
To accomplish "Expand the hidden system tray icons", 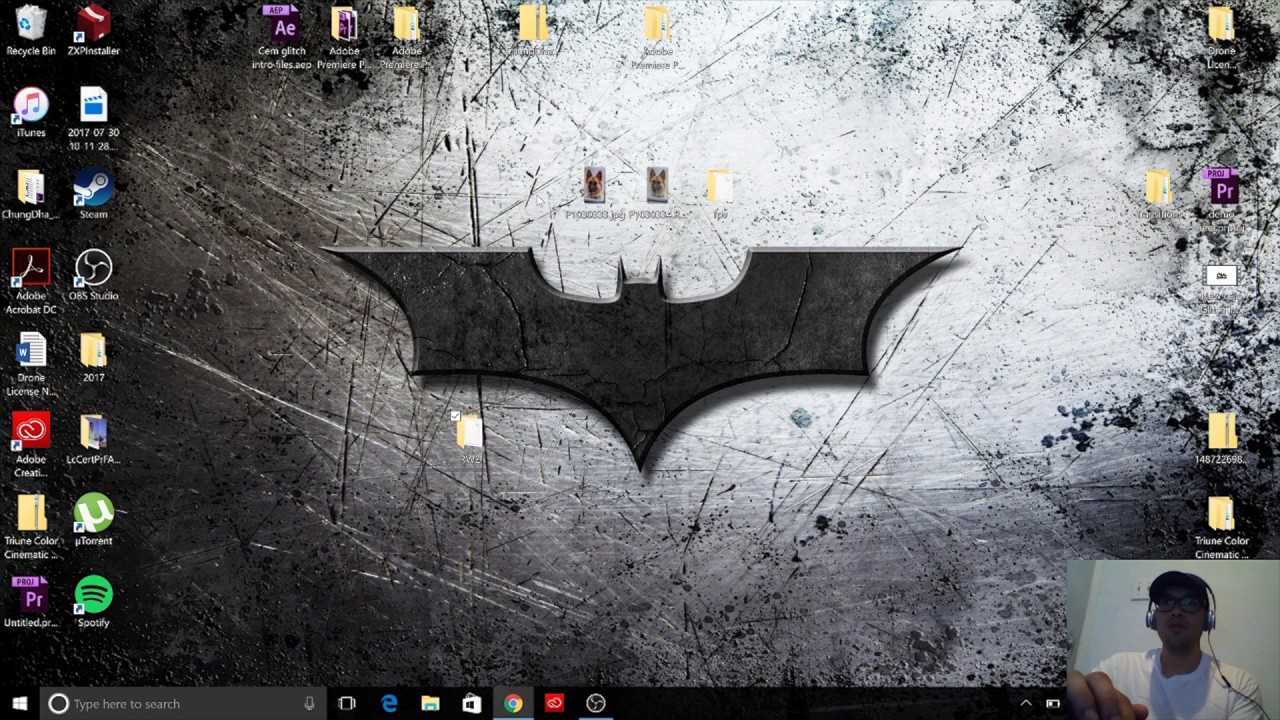I will pos(1026,704).
